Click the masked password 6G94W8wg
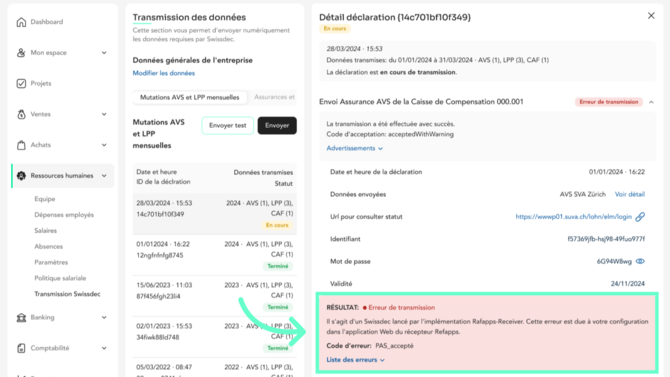Screen dimensions: 670x377 click(614, 261)
